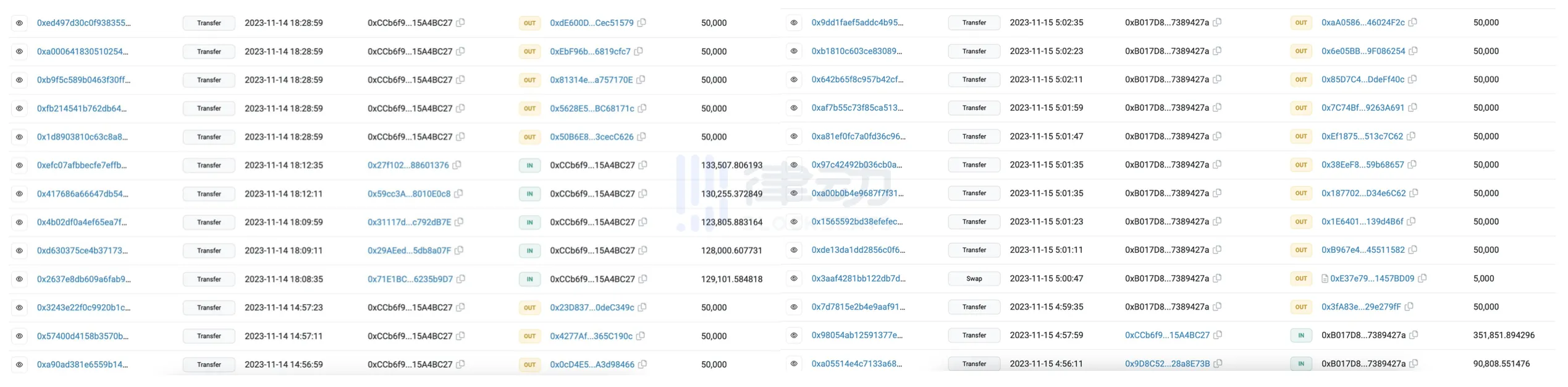Open sender address 0xCCb6f9...15A4BC27 link
1568x387 pixels.
1166,335
